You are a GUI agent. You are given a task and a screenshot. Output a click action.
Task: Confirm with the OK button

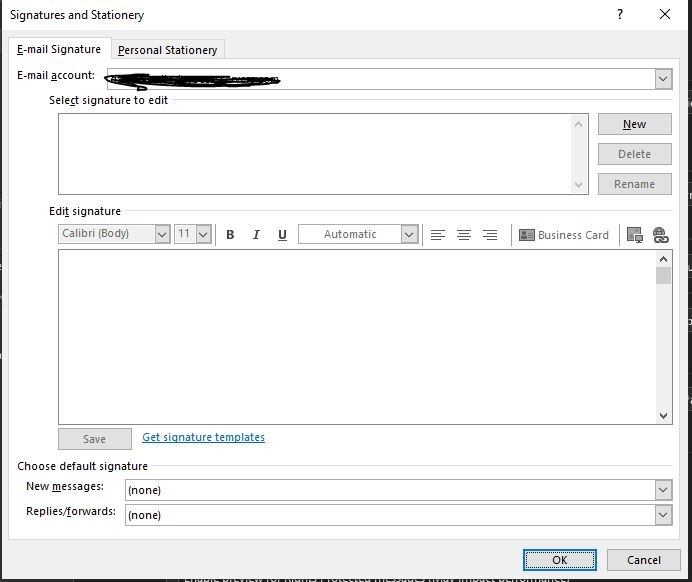(560, 560)
